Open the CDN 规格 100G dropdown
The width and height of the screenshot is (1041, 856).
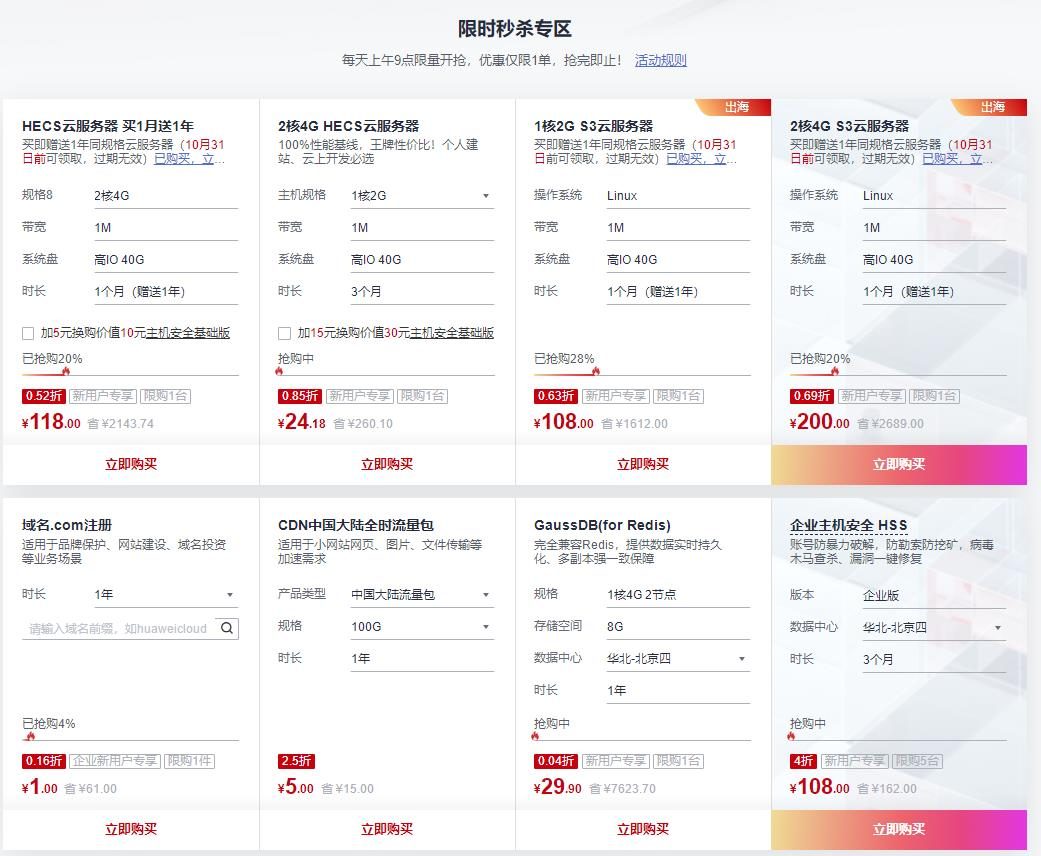click(x=422, y=627)
